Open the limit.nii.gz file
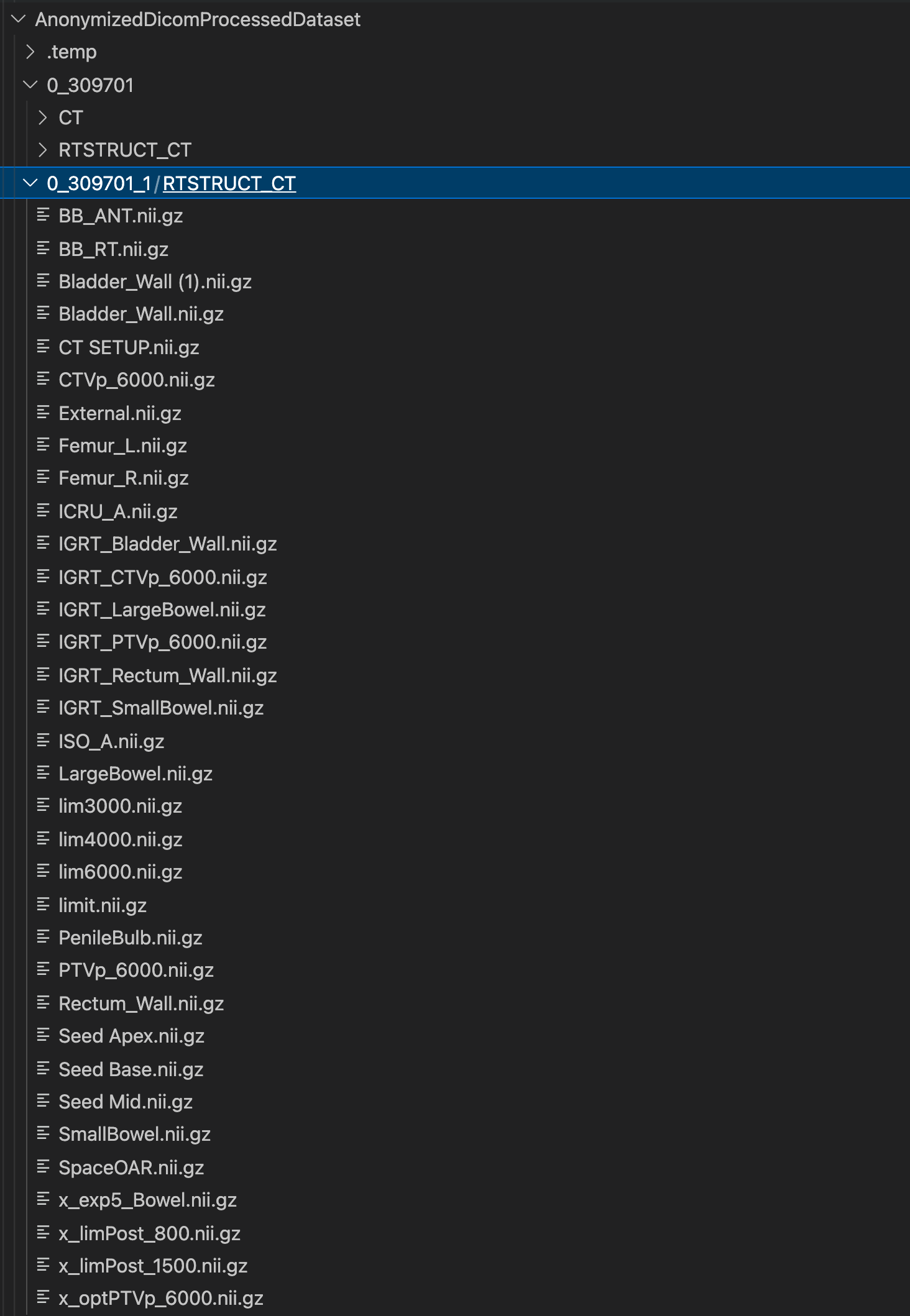 pyautogui.click(x=102, y=905)
